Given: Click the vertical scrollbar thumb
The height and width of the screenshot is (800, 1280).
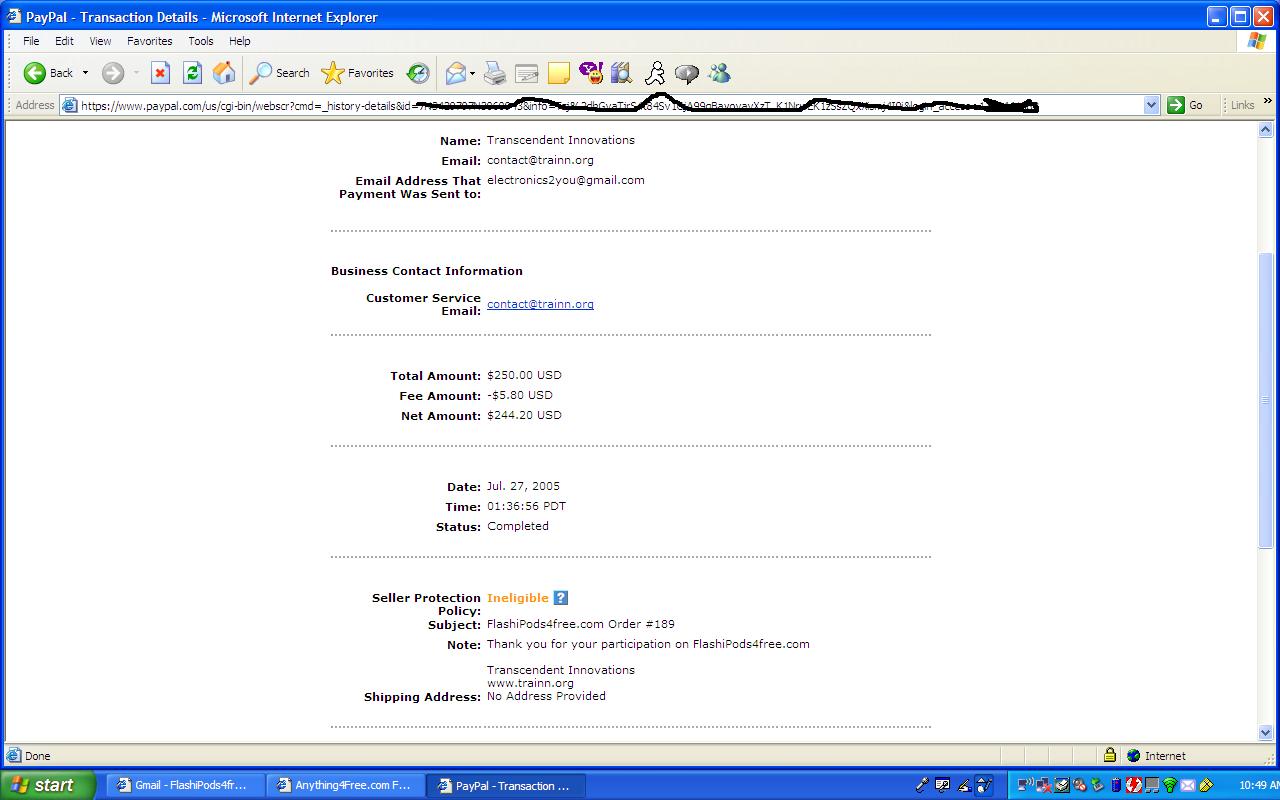Looking at the screenshot, I should click(x=1266, y=400).
